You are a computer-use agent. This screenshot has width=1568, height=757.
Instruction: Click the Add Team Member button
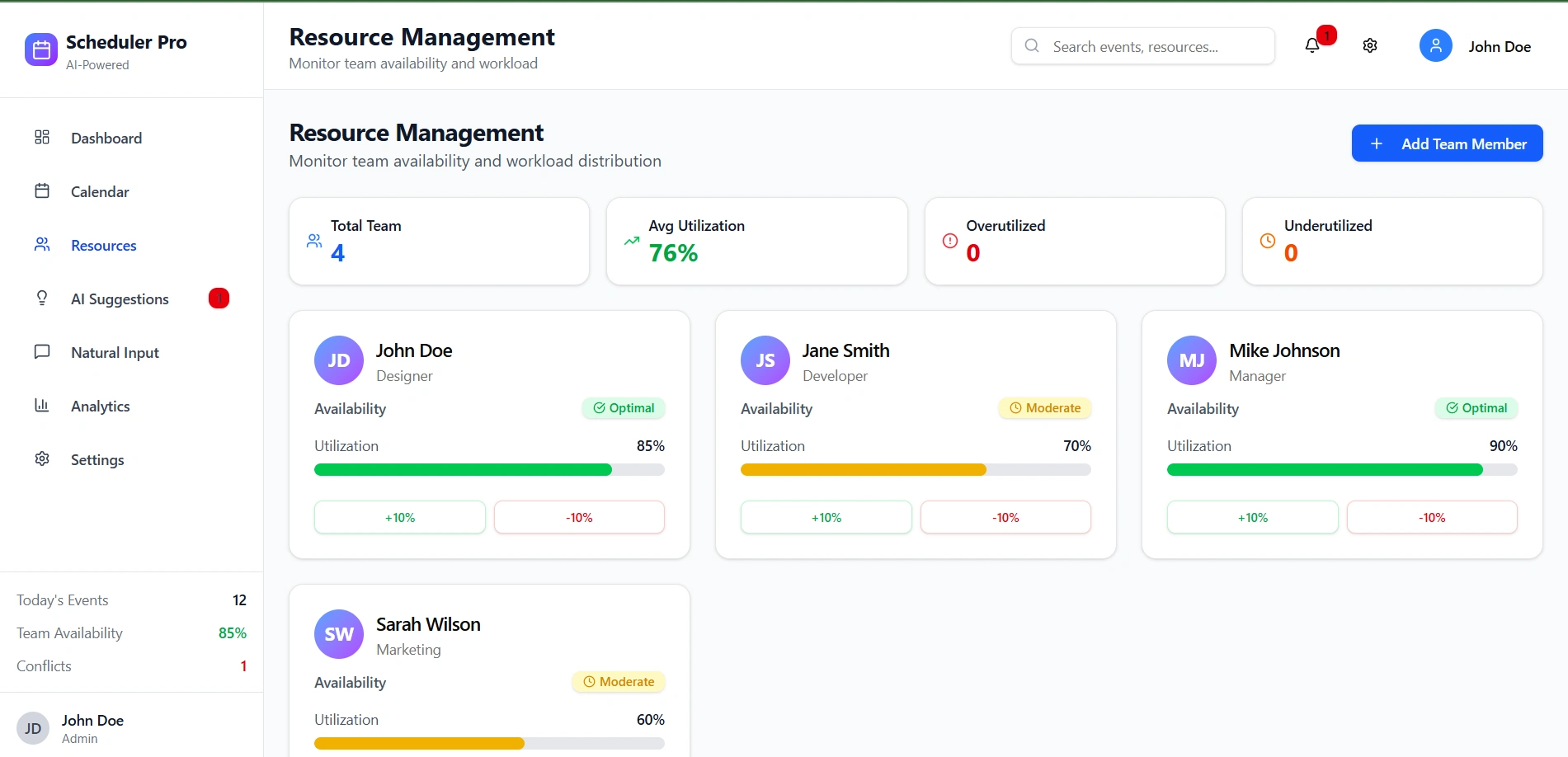tap(1447, 143)
